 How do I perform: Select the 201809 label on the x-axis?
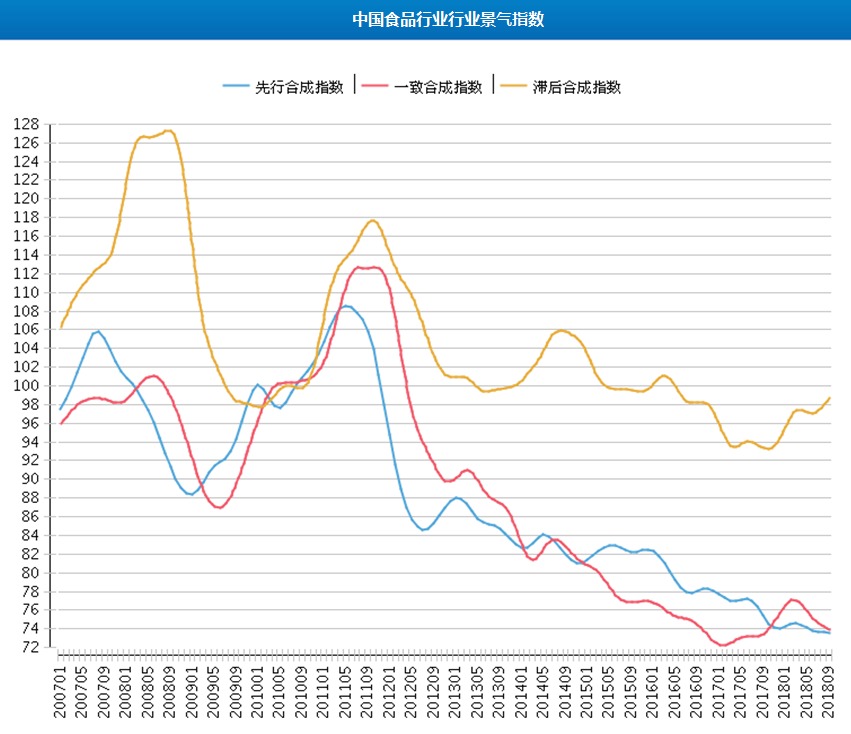coord(830,691)
